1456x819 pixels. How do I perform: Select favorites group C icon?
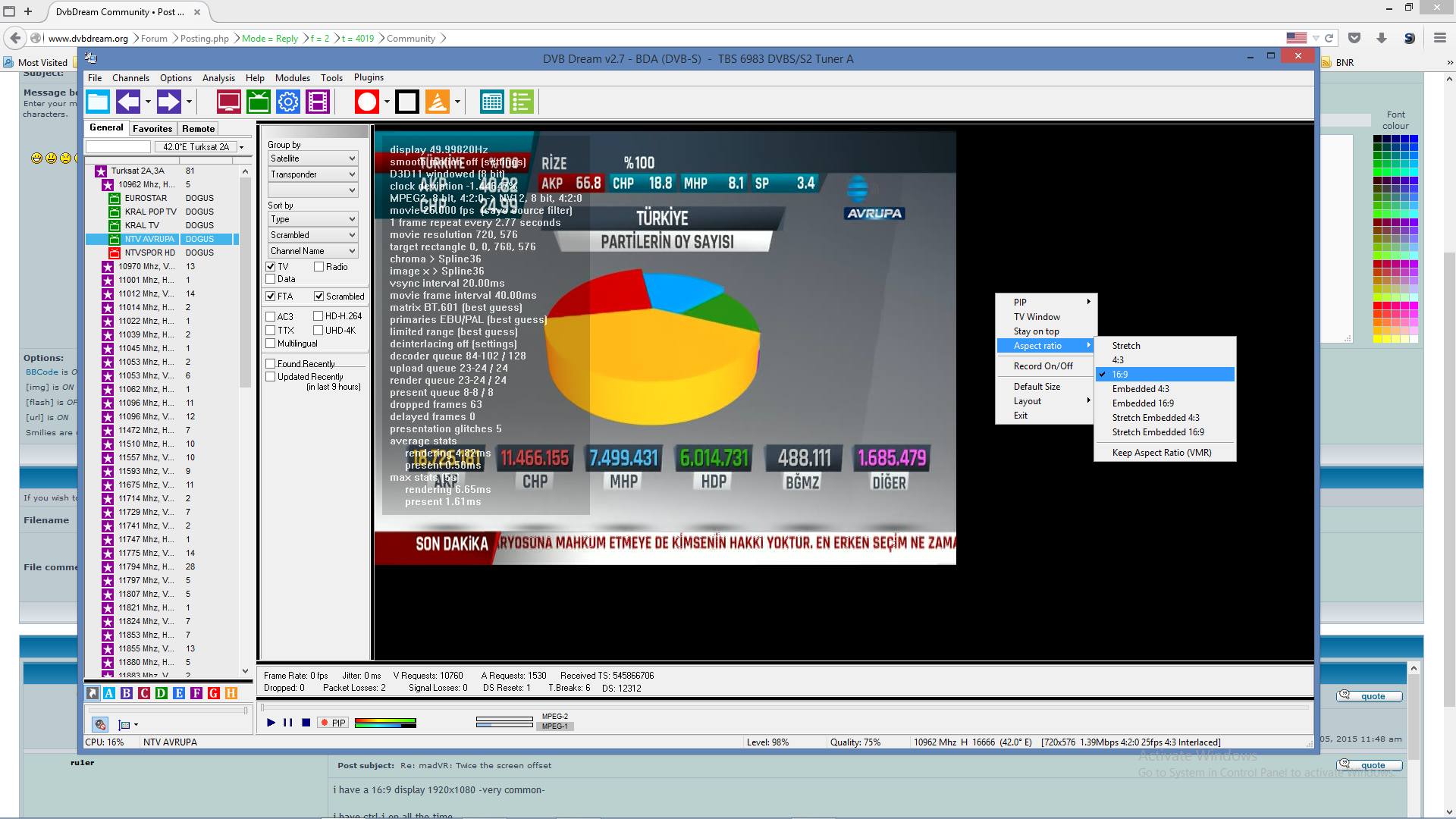pyautogui.click(x=144, y=693)
